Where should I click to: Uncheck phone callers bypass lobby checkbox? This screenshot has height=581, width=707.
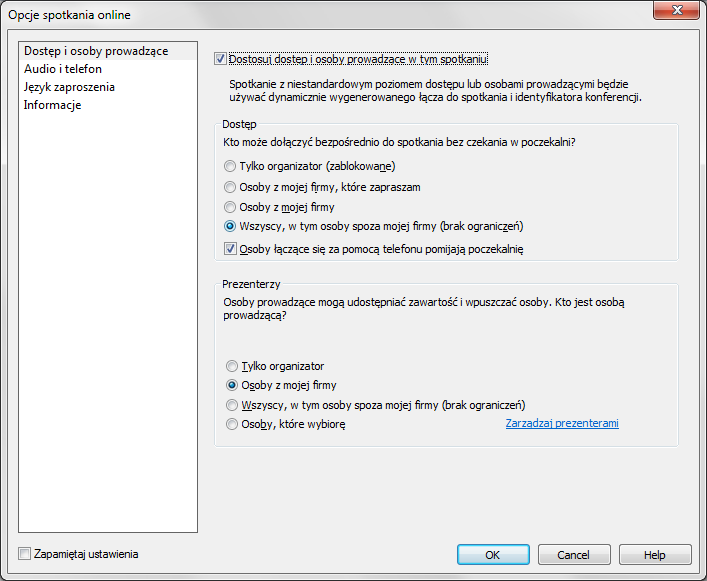(230, 249)
